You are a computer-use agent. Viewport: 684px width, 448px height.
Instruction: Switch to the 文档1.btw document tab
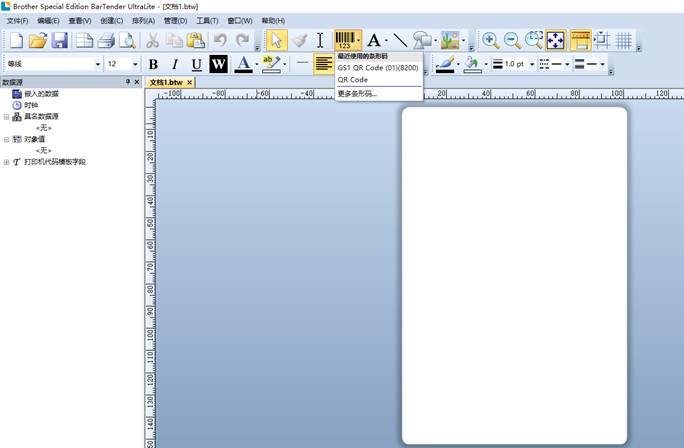click(x=166, y=82)
